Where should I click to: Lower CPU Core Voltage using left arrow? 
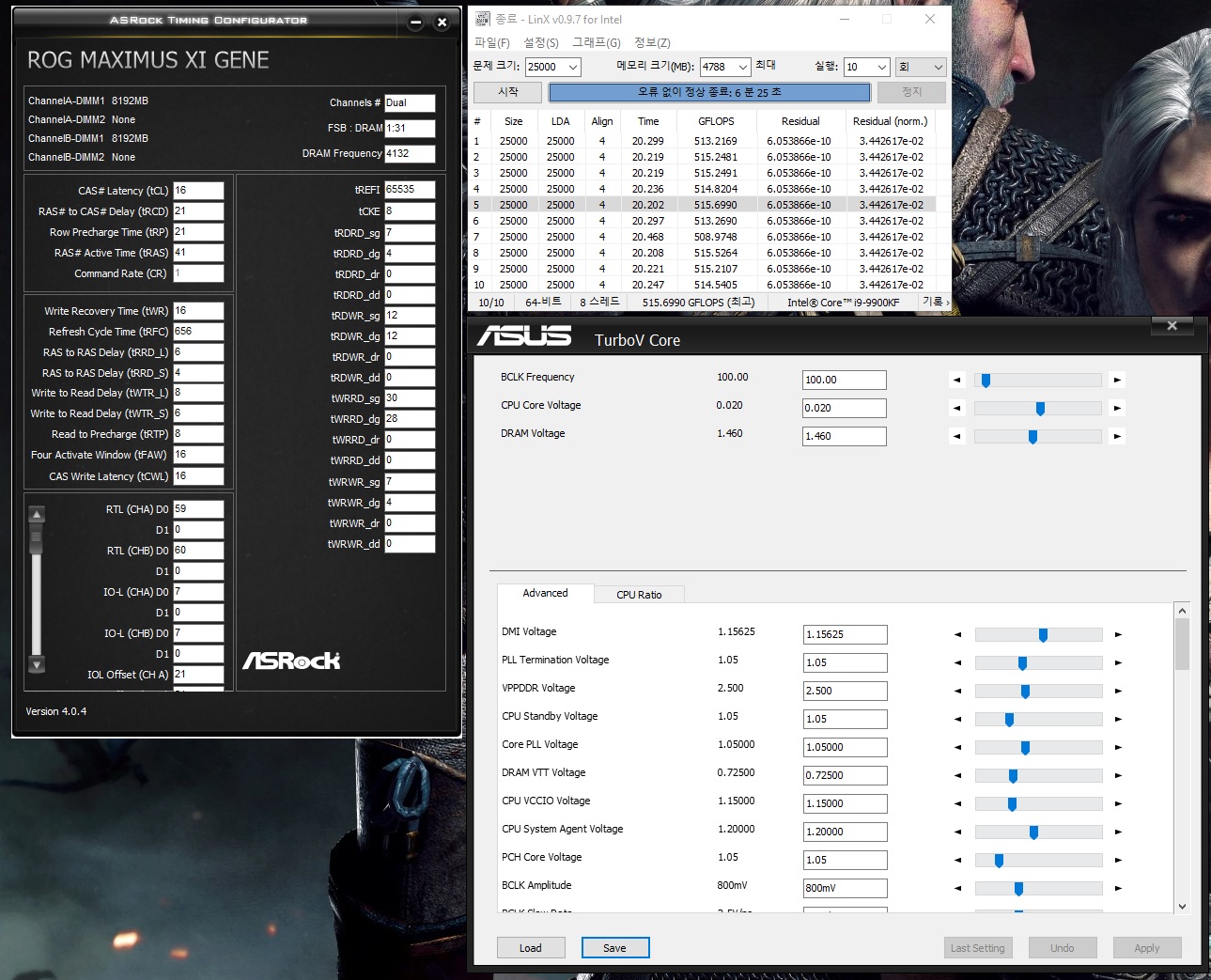[957, 408]
